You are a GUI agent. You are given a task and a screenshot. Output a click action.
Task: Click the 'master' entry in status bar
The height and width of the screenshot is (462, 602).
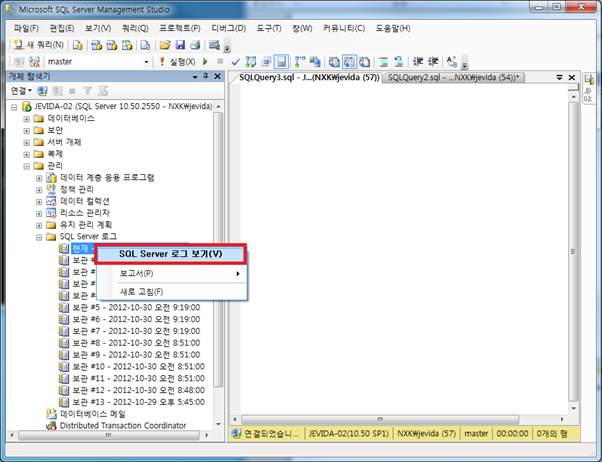476,434
